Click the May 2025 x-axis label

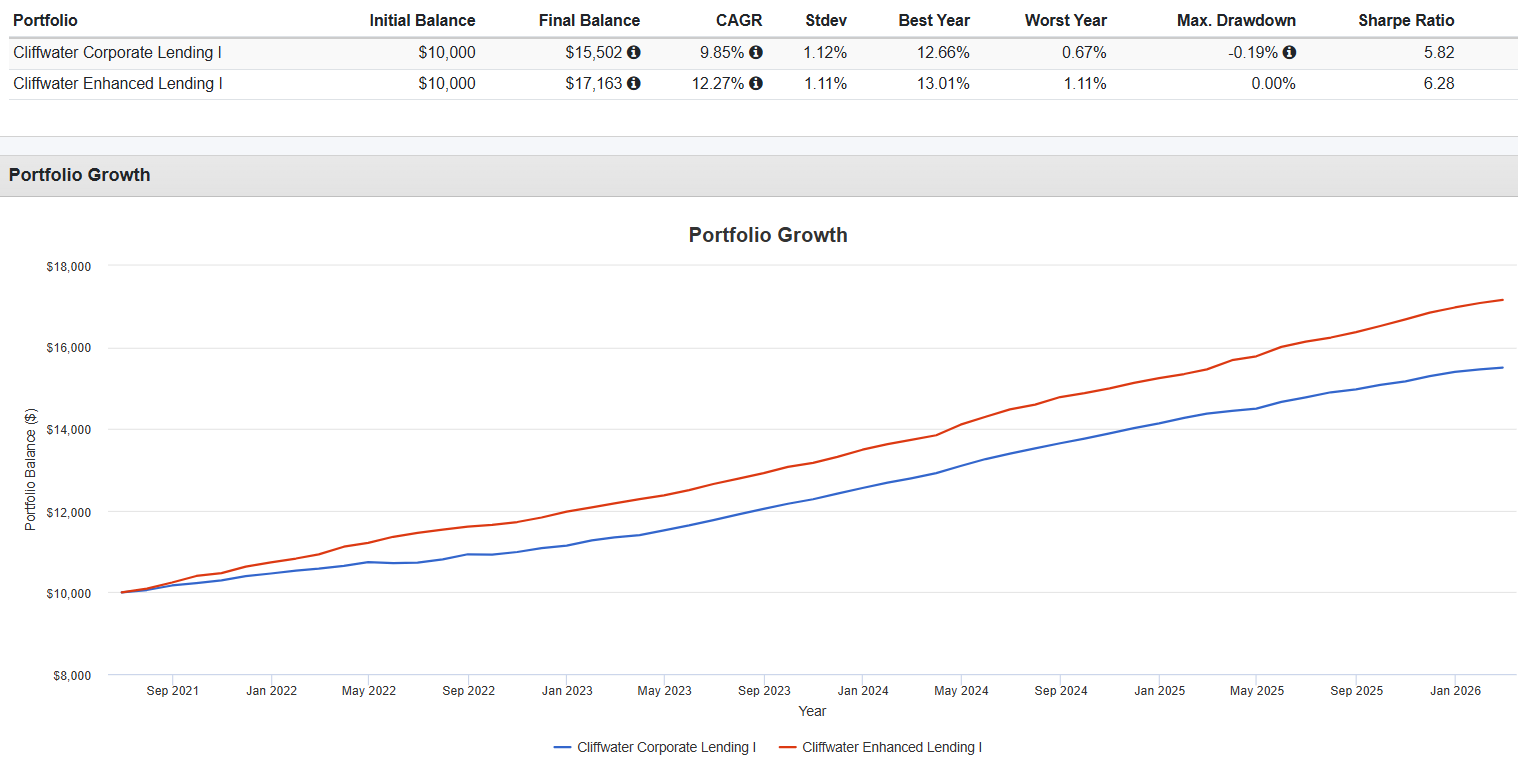coord(1257,691)
